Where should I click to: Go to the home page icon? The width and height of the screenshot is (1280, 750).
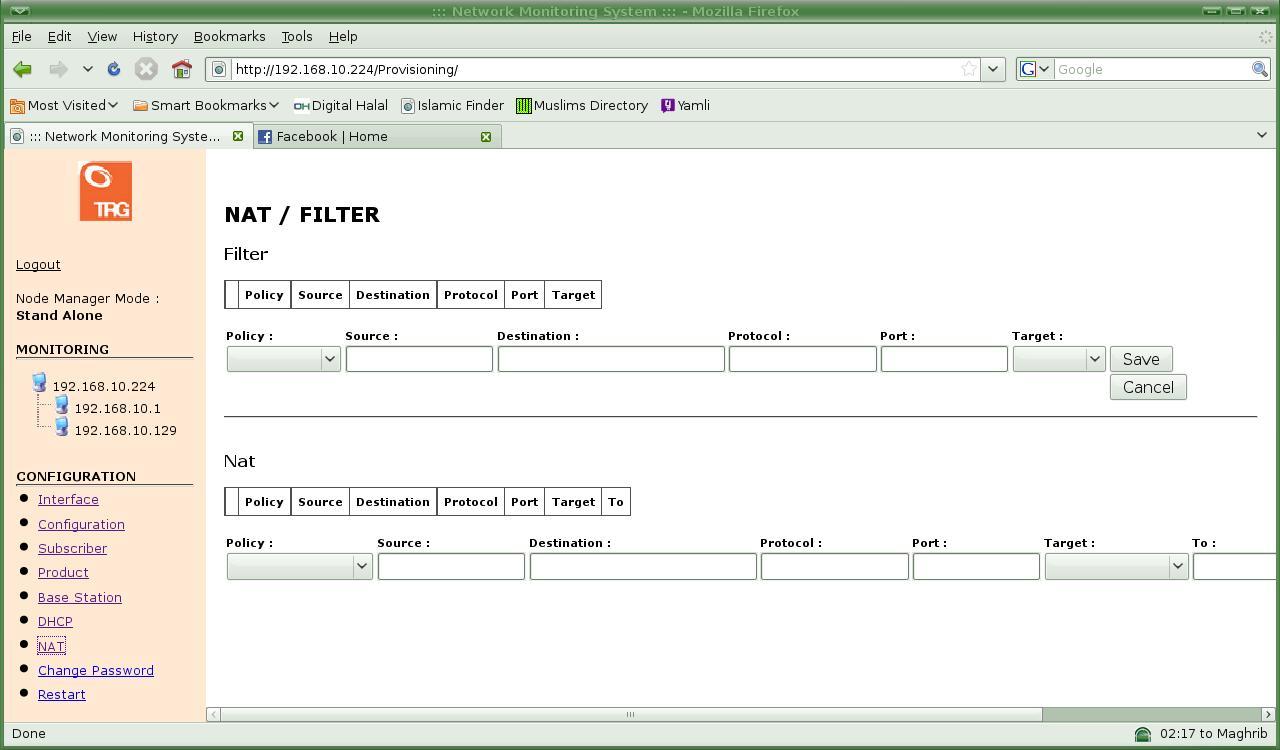click(181, 69)
